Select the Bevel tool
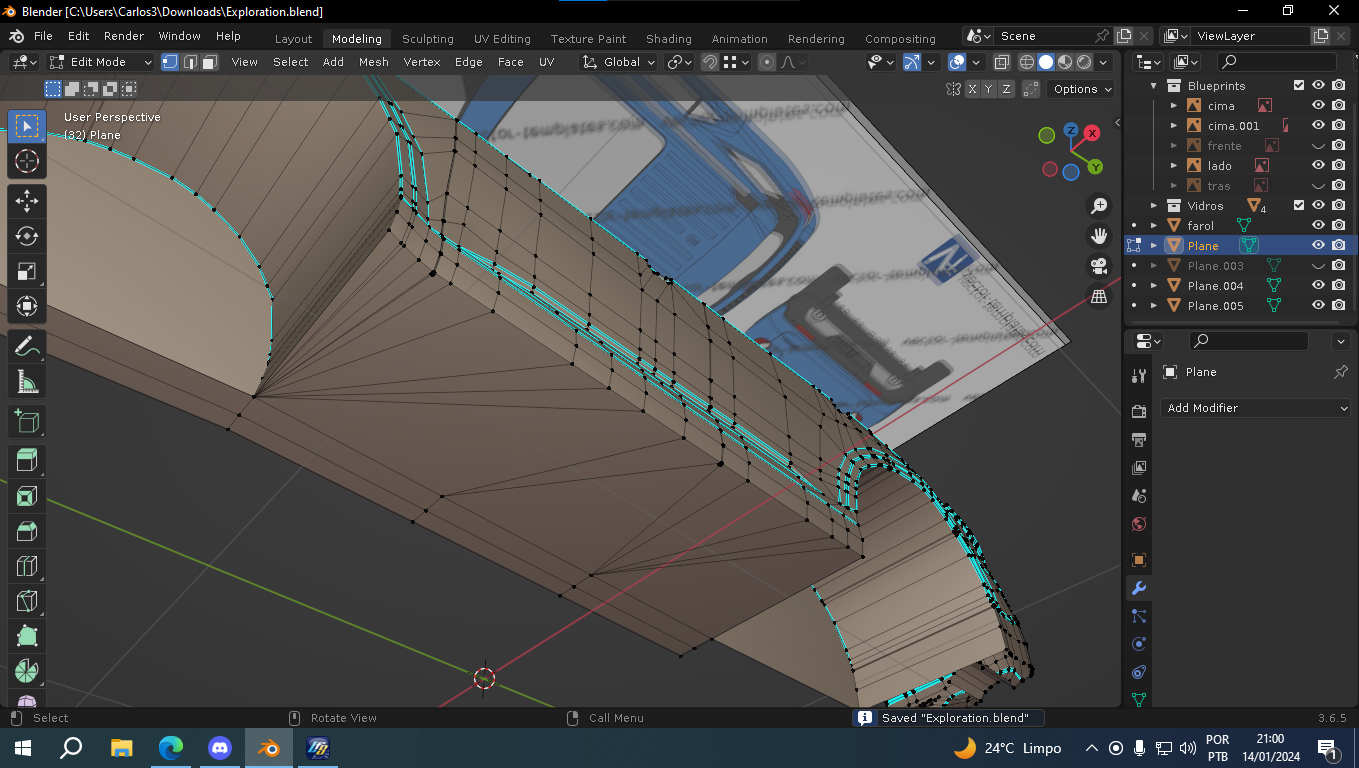This screenshot has width=1359, height=768. 27,531
